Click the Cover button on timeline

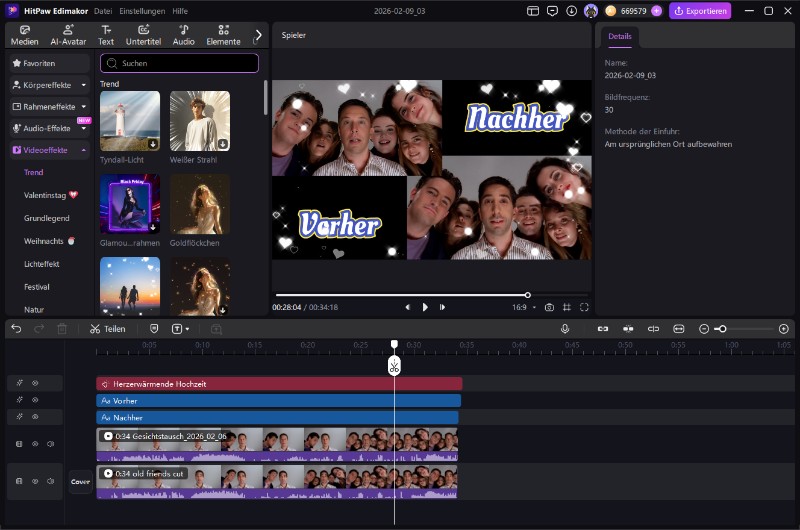click(80, 481)
